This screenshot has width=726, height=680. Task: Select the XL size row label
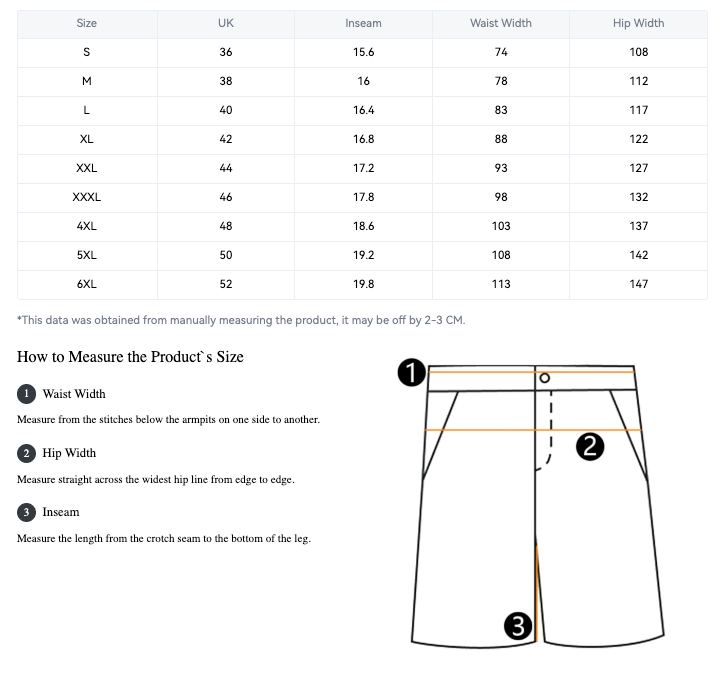tap(87, 139)
